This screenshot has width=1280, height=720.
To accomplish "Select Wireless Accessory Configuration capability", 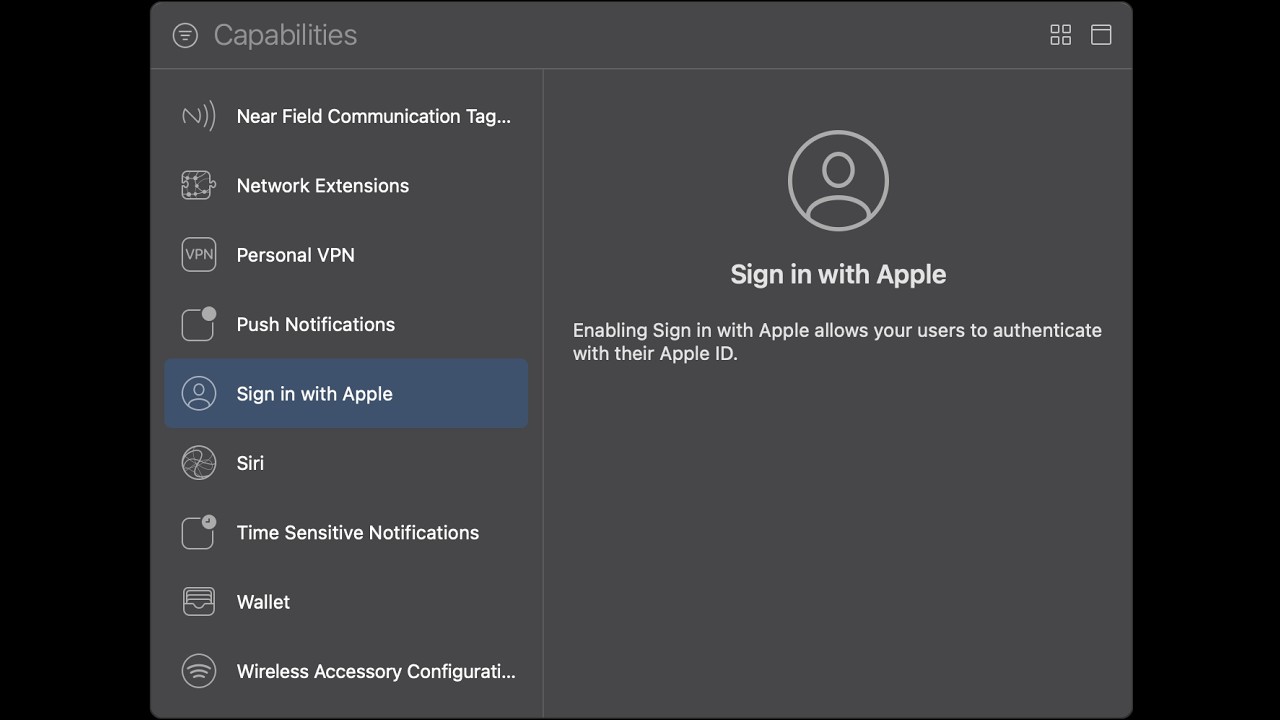I will pos(346,671).
